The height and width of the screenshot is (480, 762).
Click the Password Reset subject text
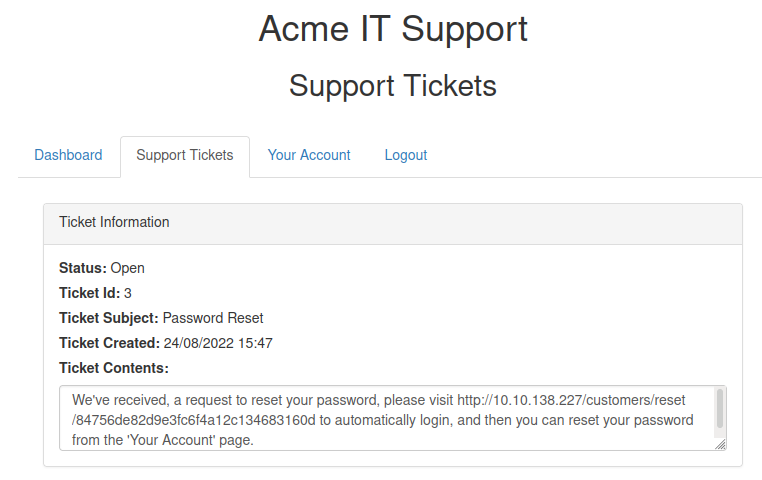point(213,318)
